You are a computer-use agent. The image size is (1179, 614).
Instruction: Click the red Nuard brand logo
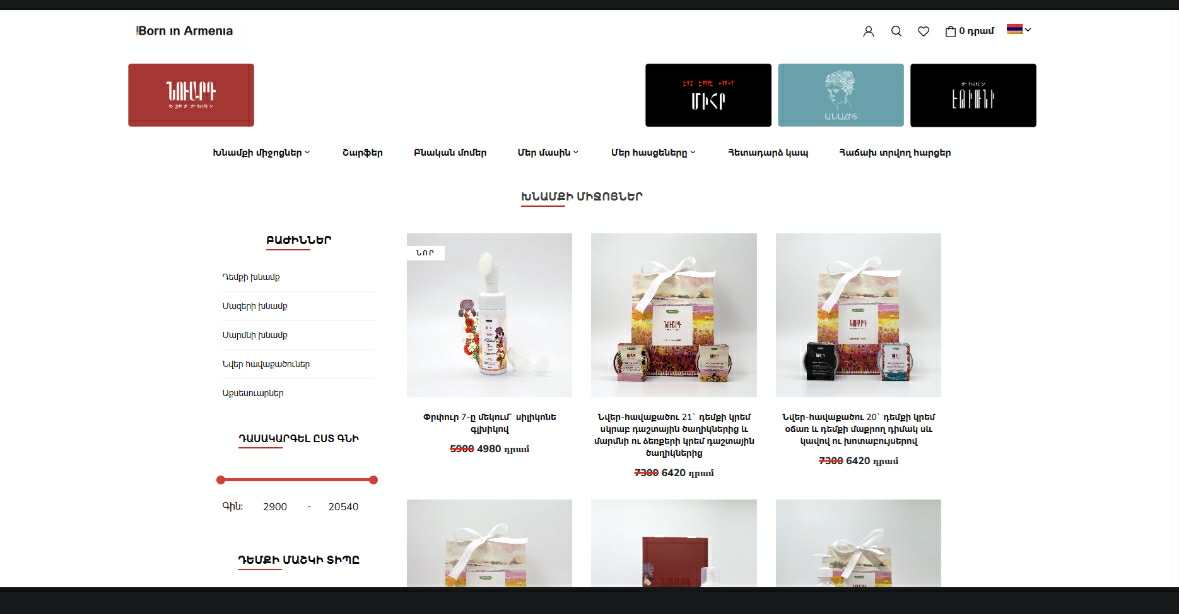(191, 95)
